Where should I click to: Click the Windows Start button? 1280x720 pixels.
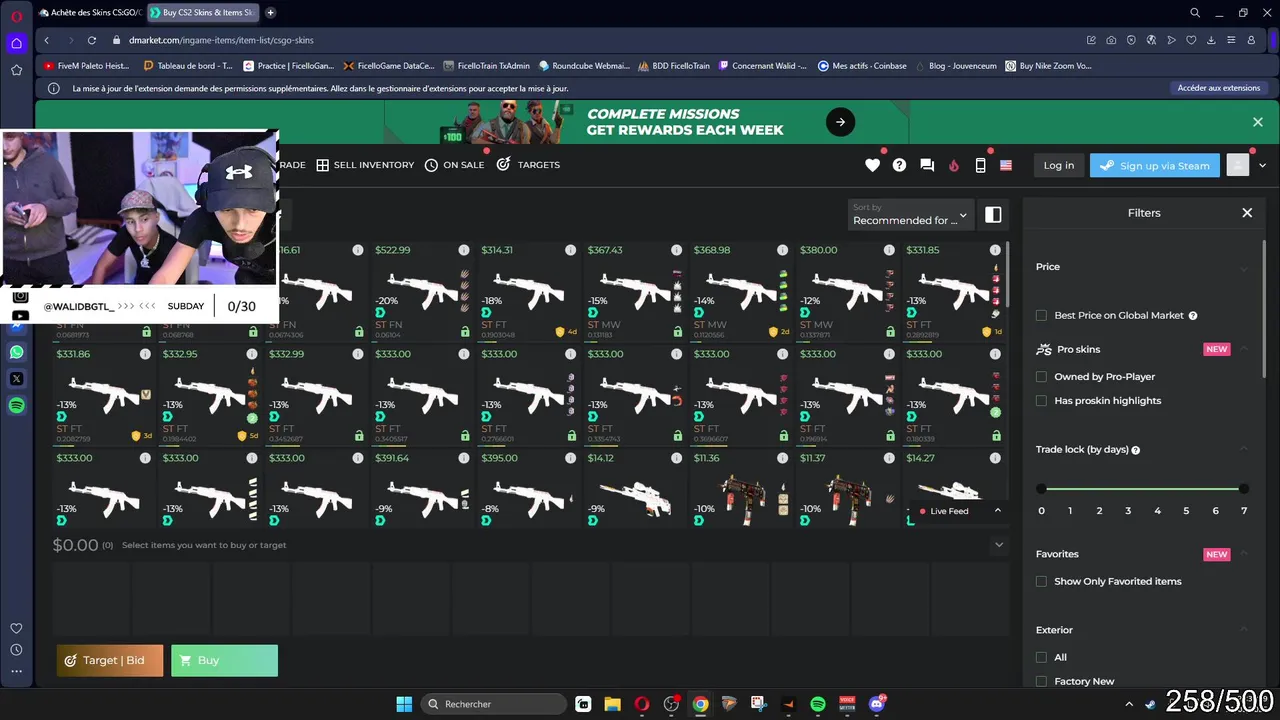404,704
